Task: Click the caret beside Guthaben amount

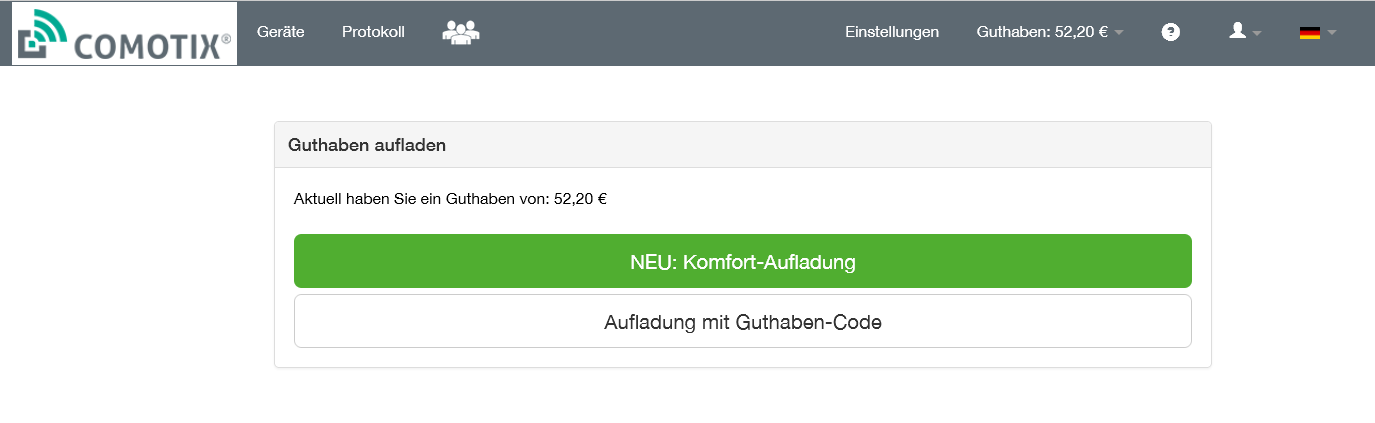Action: [x=1119, y=33]
